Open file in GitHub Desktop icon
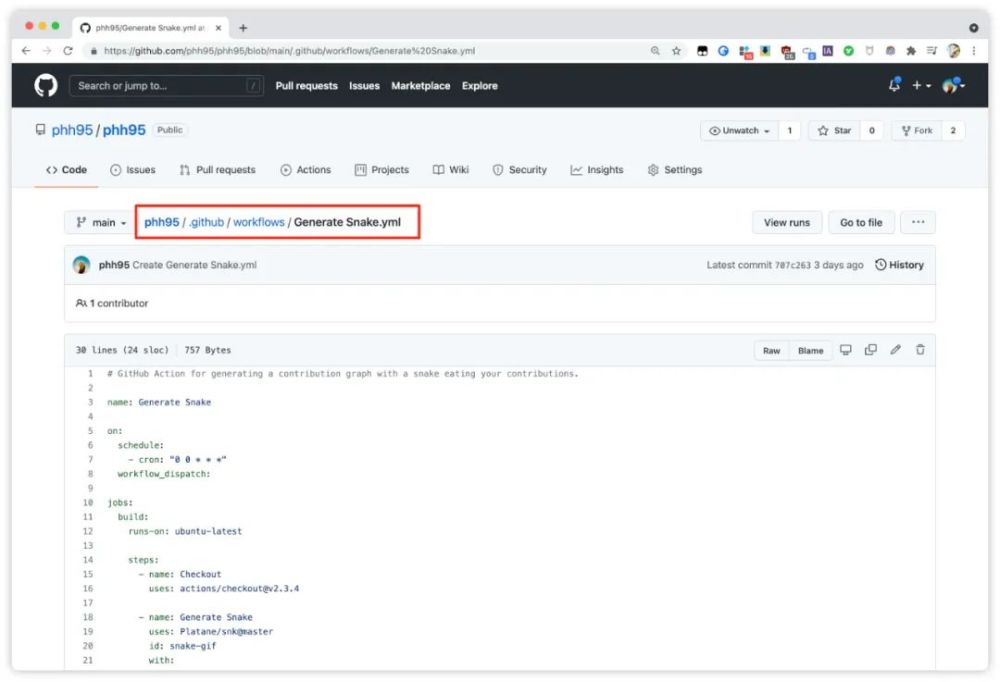The image size is (1000, 682). (x=846, y=350)
